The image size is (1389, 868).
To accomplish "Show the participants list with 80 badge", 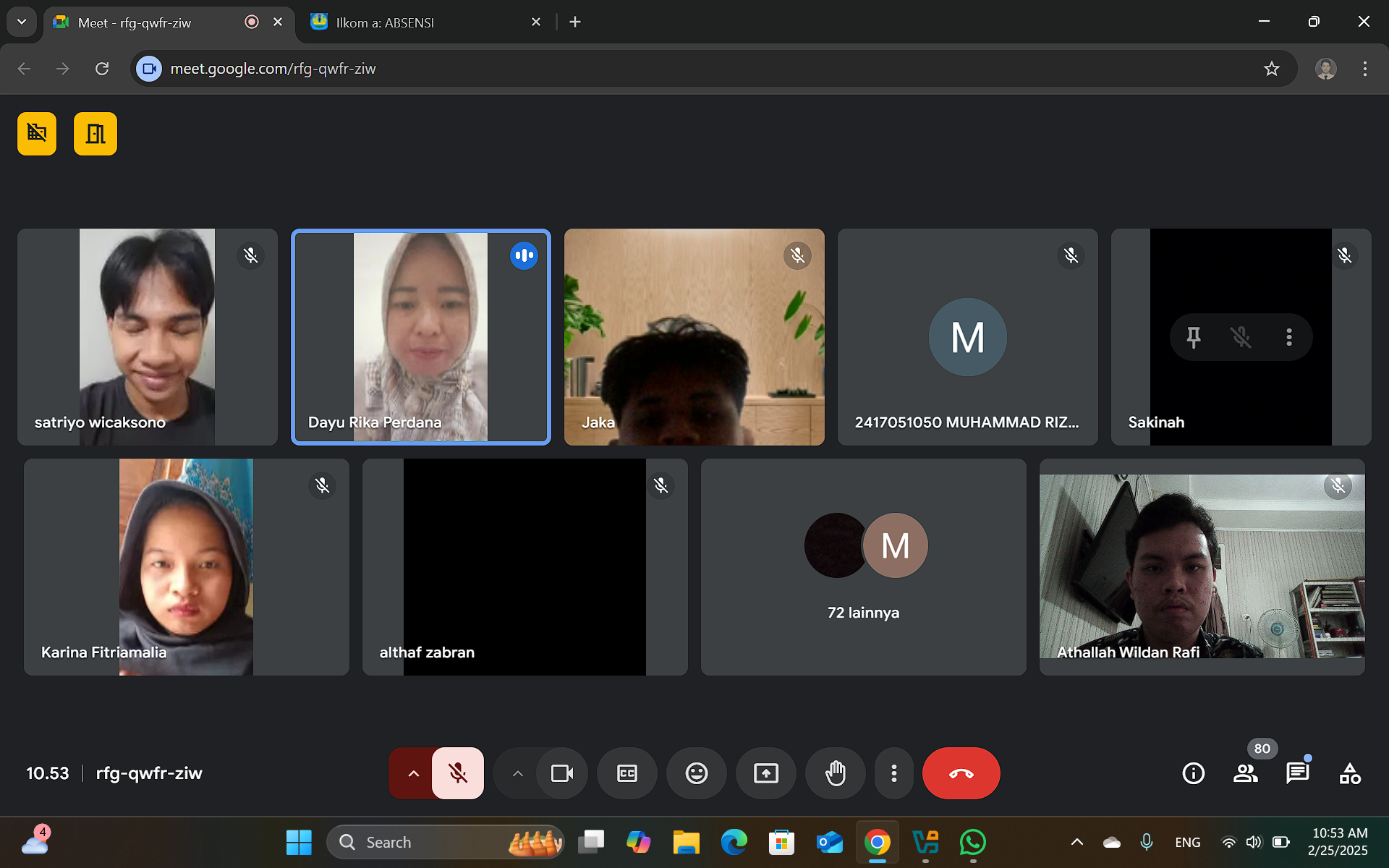I will point(1245,773).
